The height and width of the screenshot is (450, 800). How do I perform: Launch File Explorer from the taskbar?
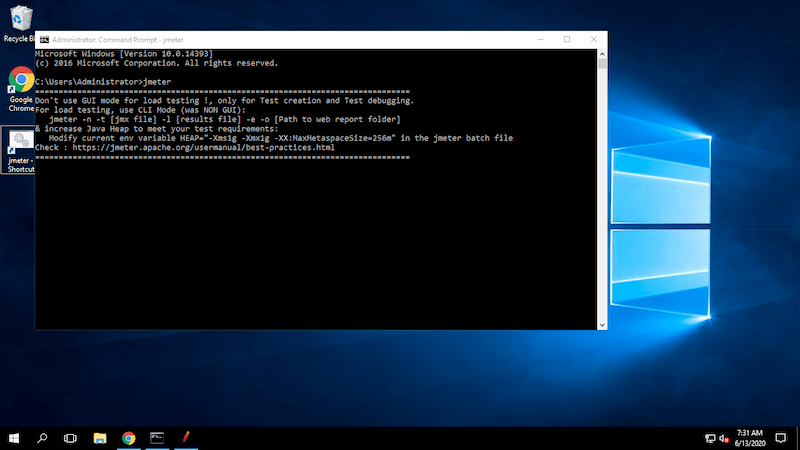pos(100,438)
